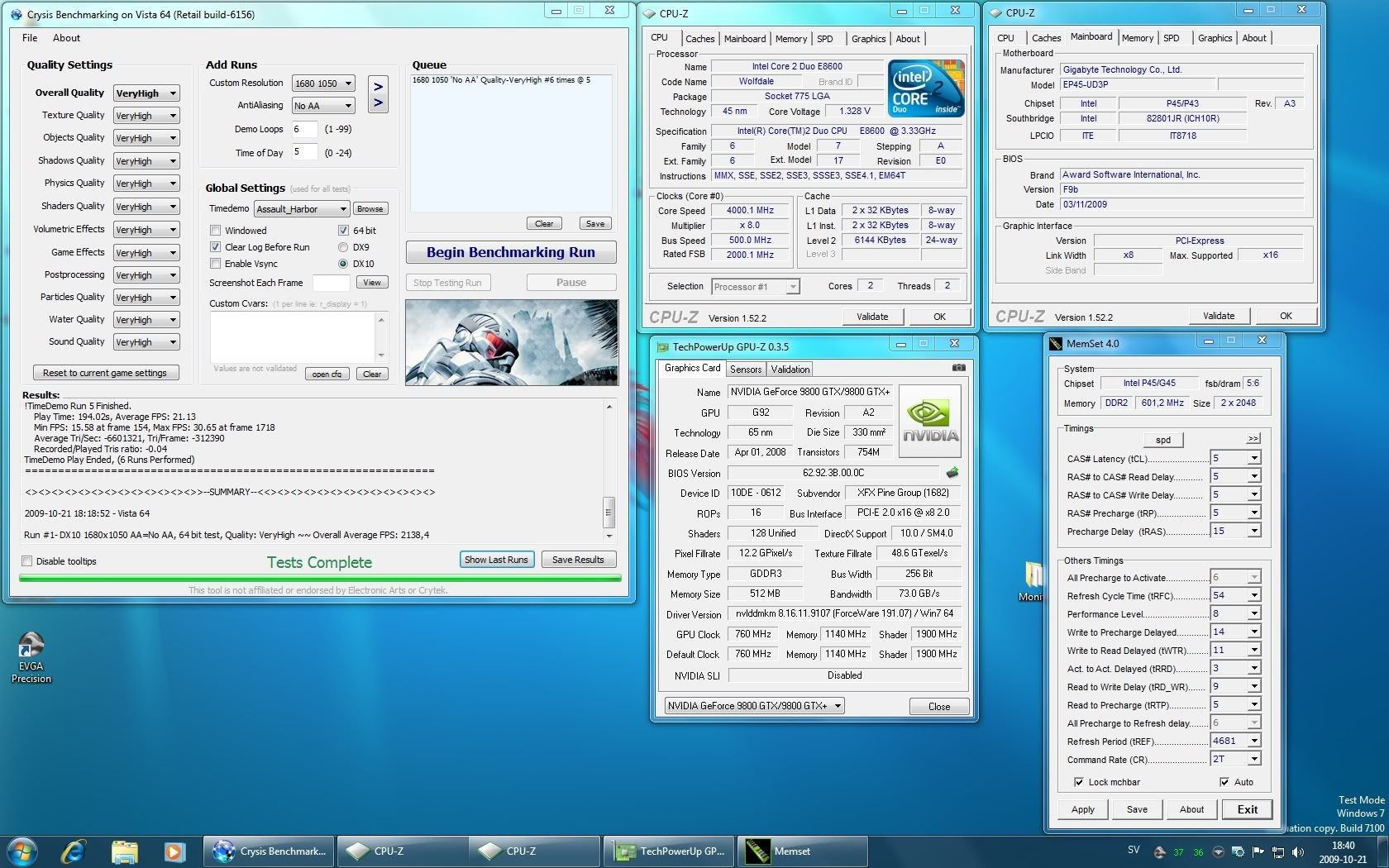Open the Texture Quality dropdown
This screenshot has height=868, width=1389.
point(146,116)
